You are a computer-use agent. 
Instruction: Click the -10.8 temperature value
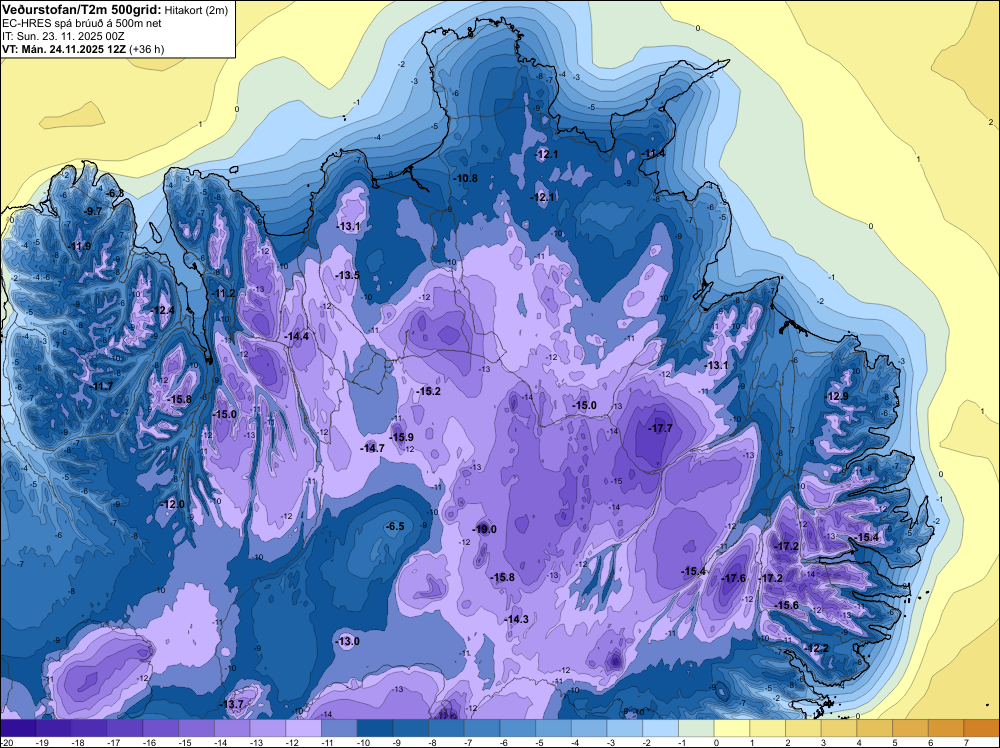(x=465, y=179)
